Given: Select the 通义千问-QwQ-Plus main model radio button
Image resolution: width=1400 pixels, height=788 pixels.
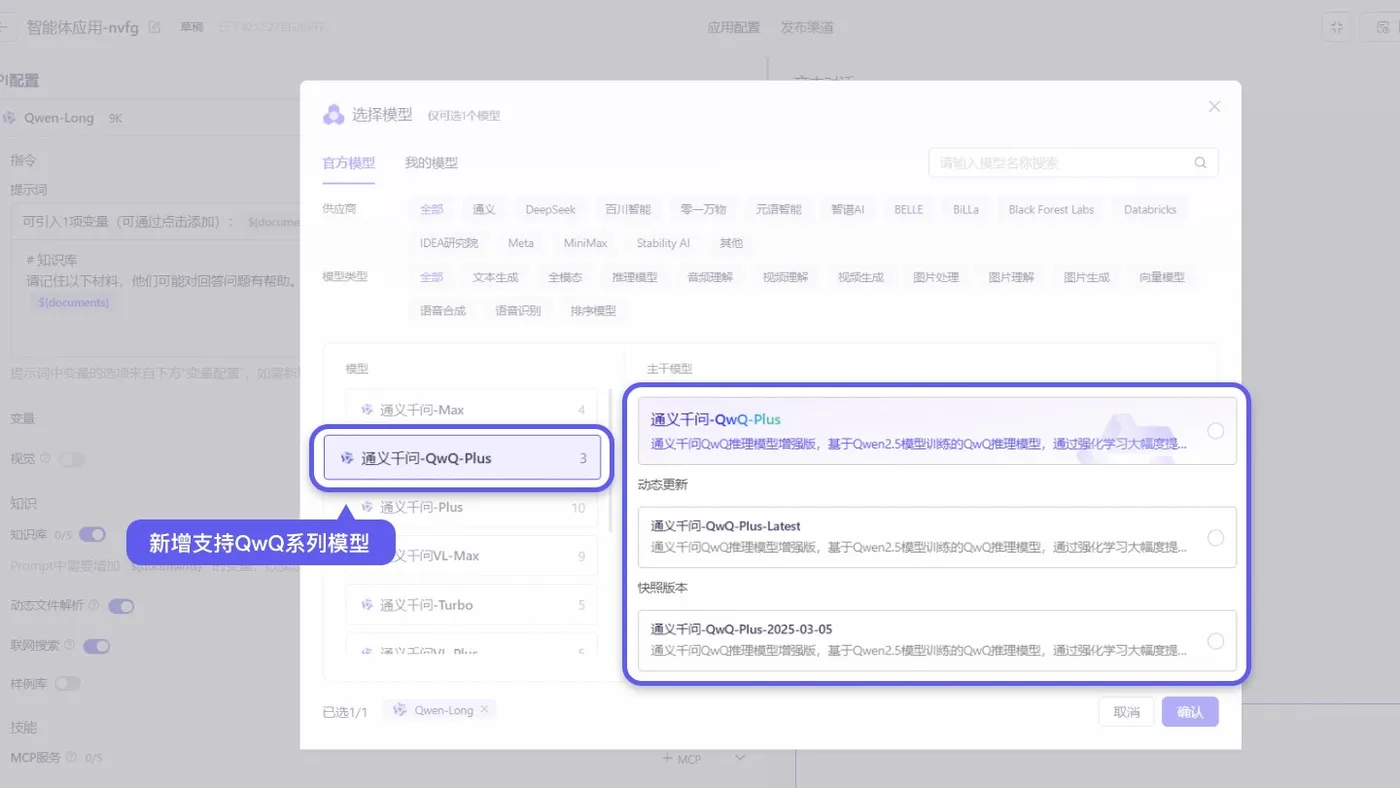Looking at the screenshot, I should click(1215, 431).
